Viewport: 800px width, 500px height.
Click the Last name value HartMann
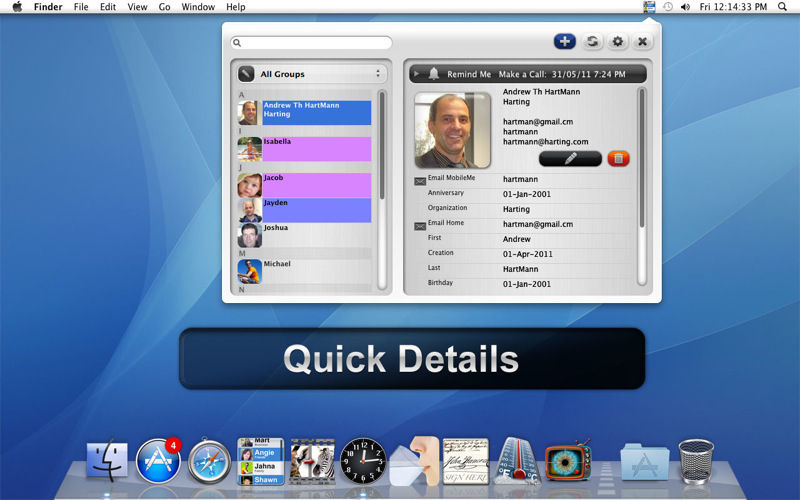(520, 269)
